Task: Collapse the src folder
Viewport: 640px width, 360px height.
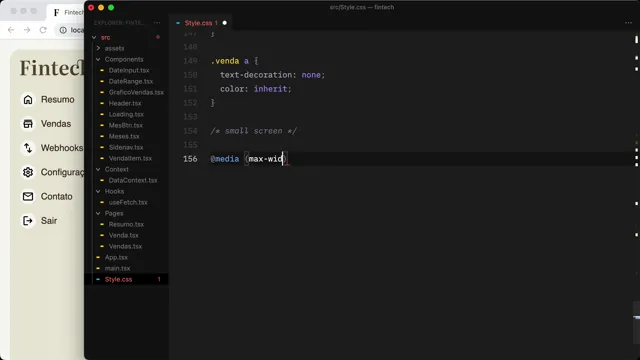Action: [x=94, y=37]
